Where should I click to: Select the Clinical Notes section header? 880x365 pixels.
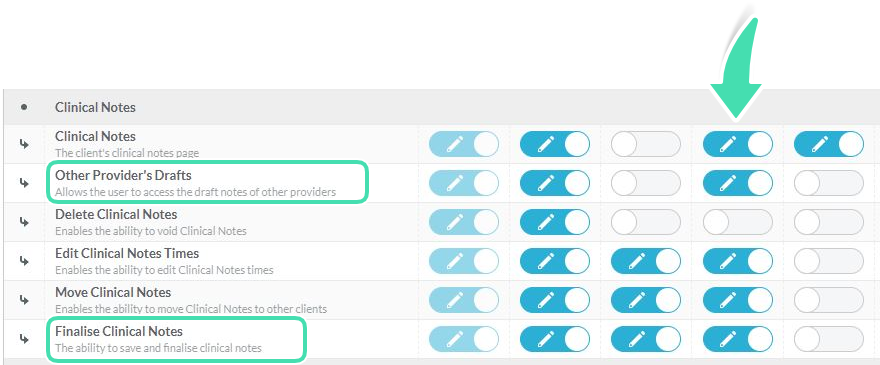95,107
